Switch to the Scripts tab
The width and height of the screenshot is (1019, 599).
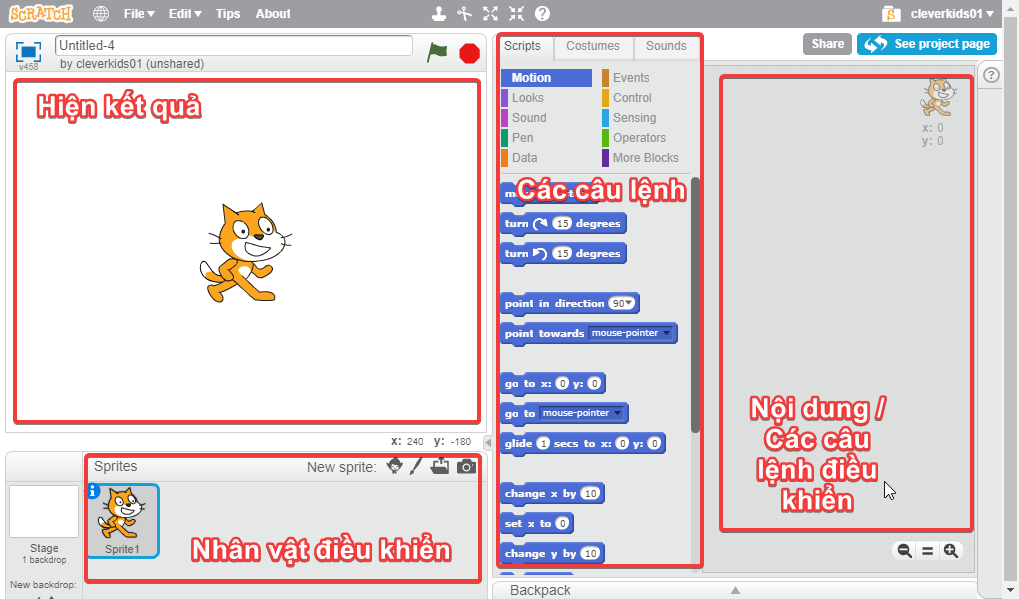(522, 46)
